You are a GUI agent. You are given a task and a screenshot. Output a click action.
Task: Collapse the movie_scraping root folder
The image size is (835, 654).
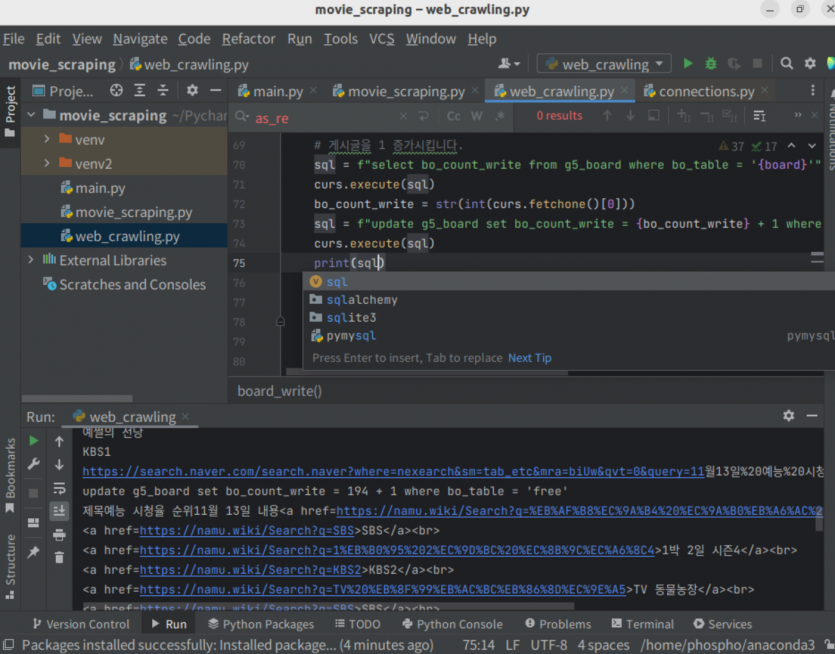[31, 115]
